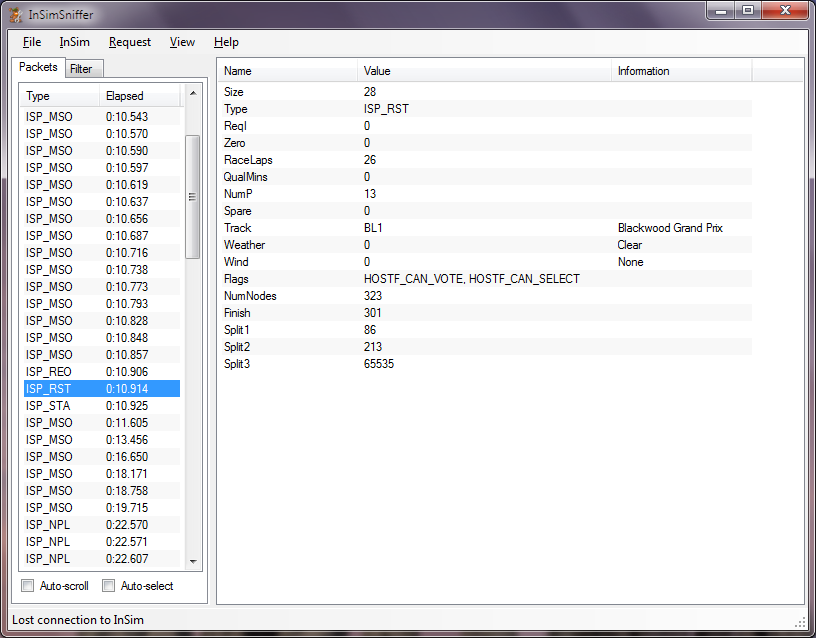Image resolution: width=816 pixels, height=638 pixels.
Task: Click the Split3 value 65535
Action: tap(379, 364)
